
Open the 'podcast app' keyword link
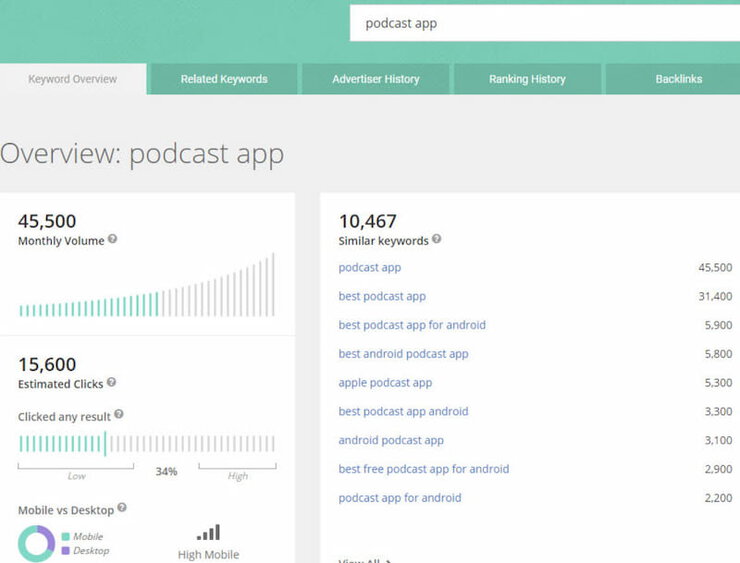[370, 268]
